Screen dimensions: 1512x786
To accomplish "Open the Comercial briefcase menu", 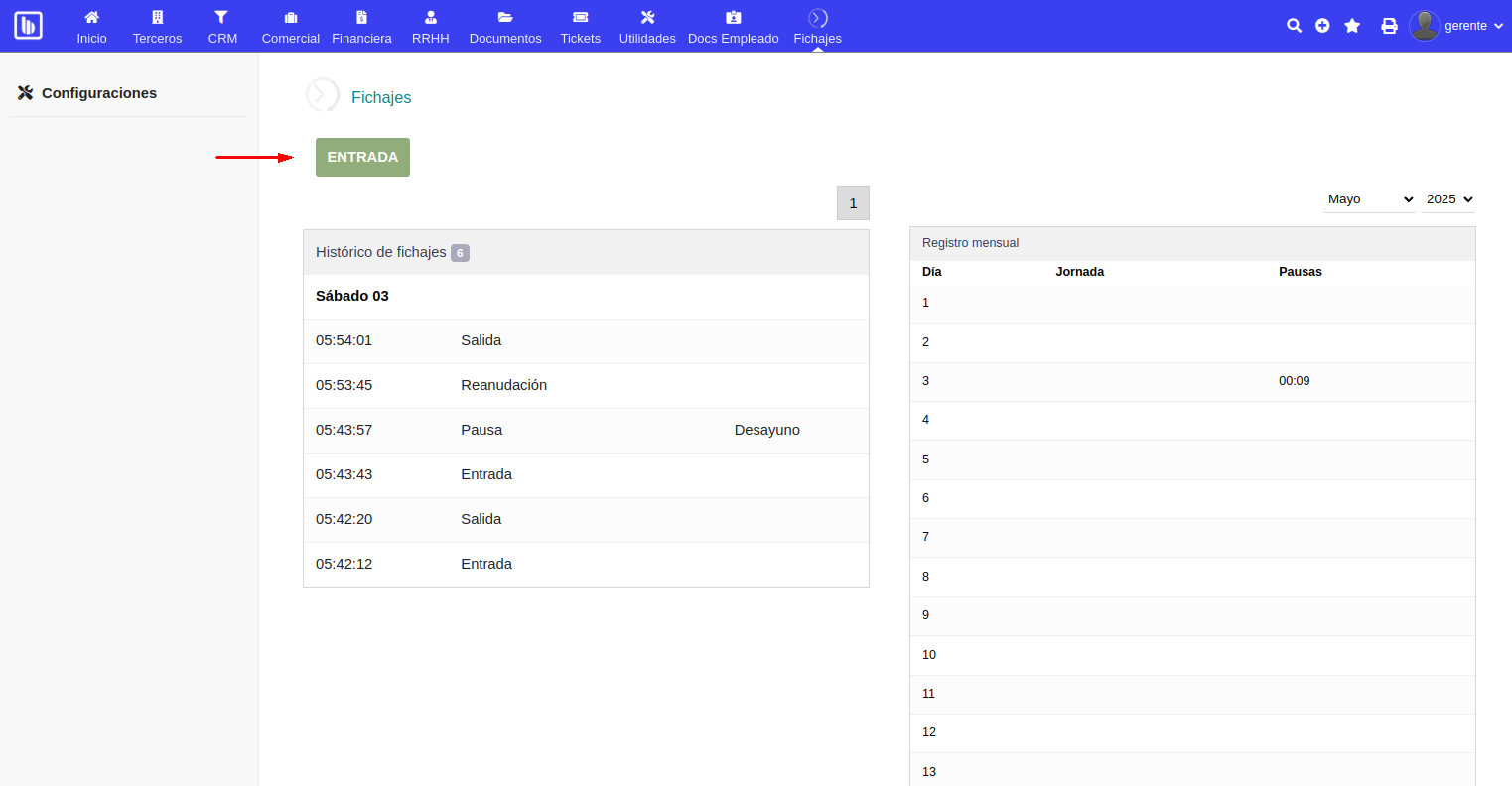I will 290,27.
